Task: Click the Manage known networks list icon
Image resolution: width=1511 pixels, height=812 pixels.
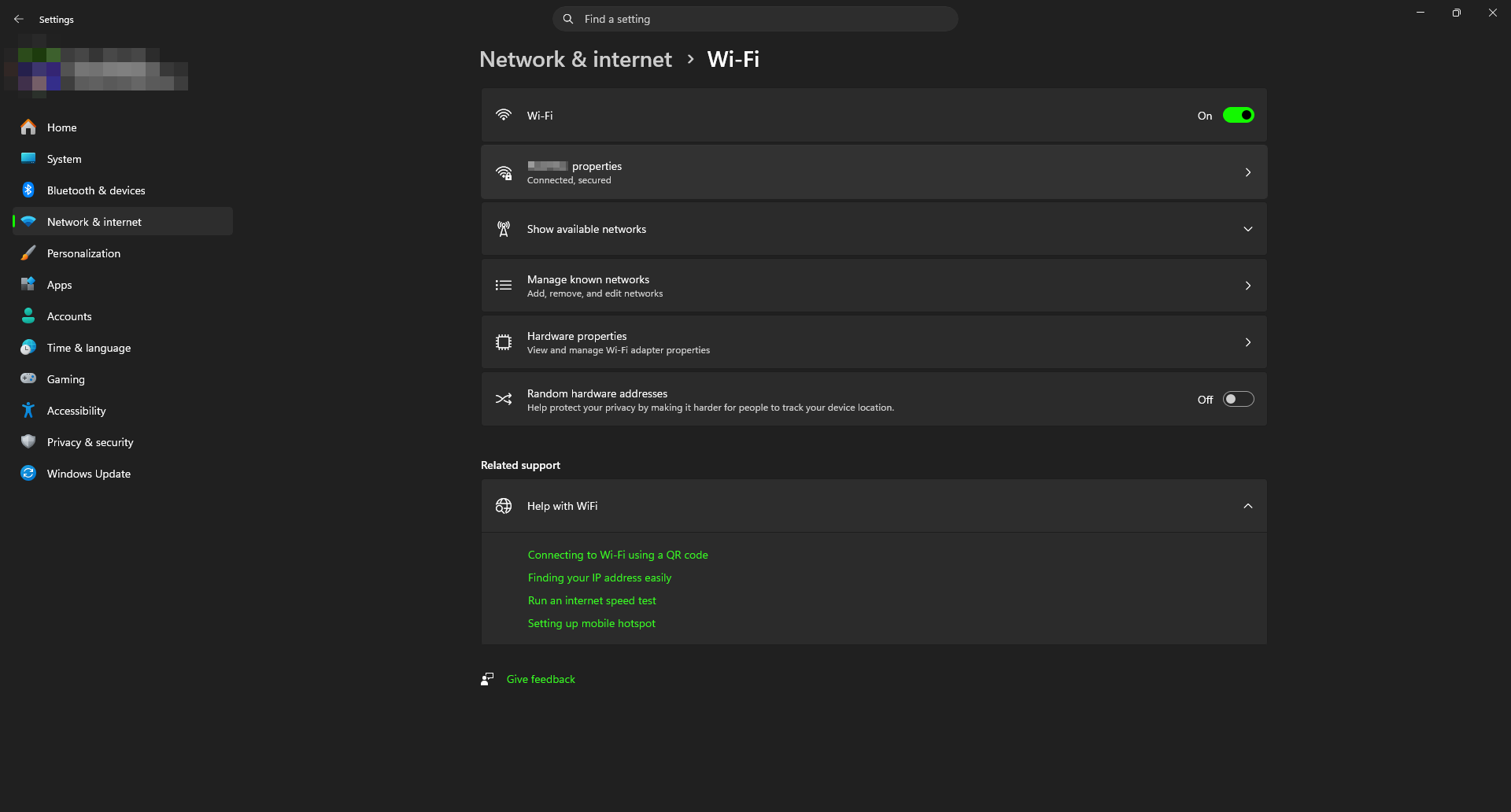Action: 504,286
